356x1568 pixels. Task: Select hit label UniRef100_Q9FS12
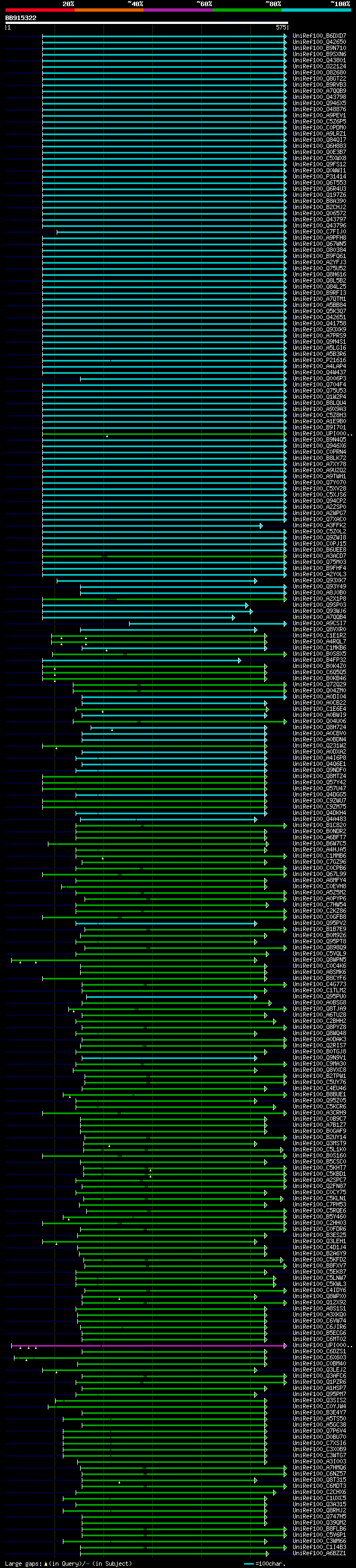pyautogui.click(x=319, y=164)
